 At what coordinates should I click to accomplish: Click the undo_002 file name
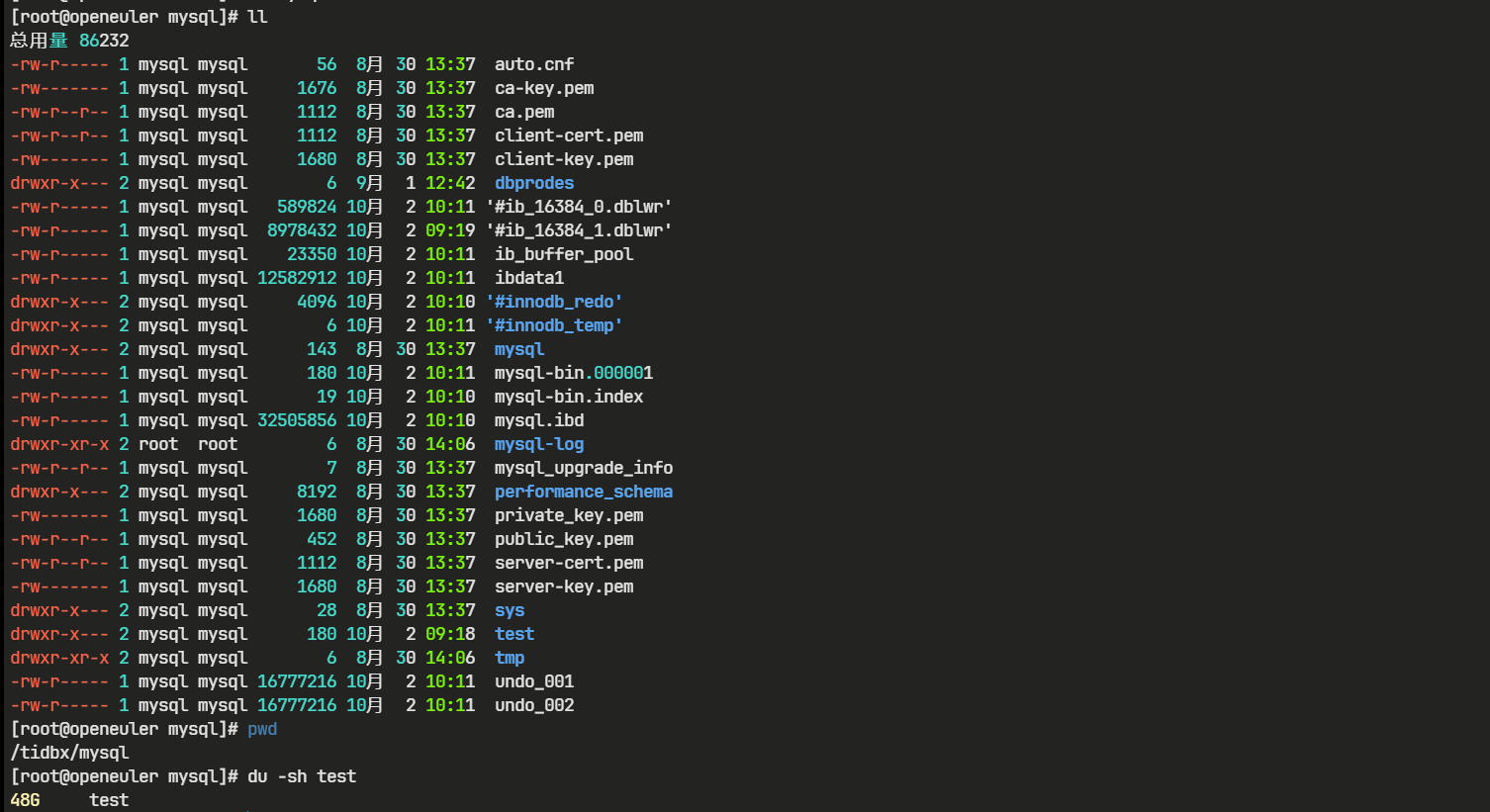click(533, 705)
